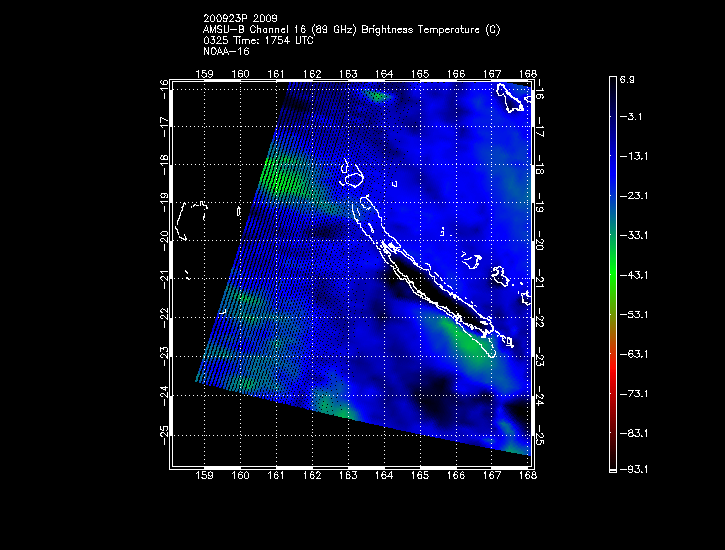
Task: Click longitude label 166 on the top axis
Action: [456, 74]
